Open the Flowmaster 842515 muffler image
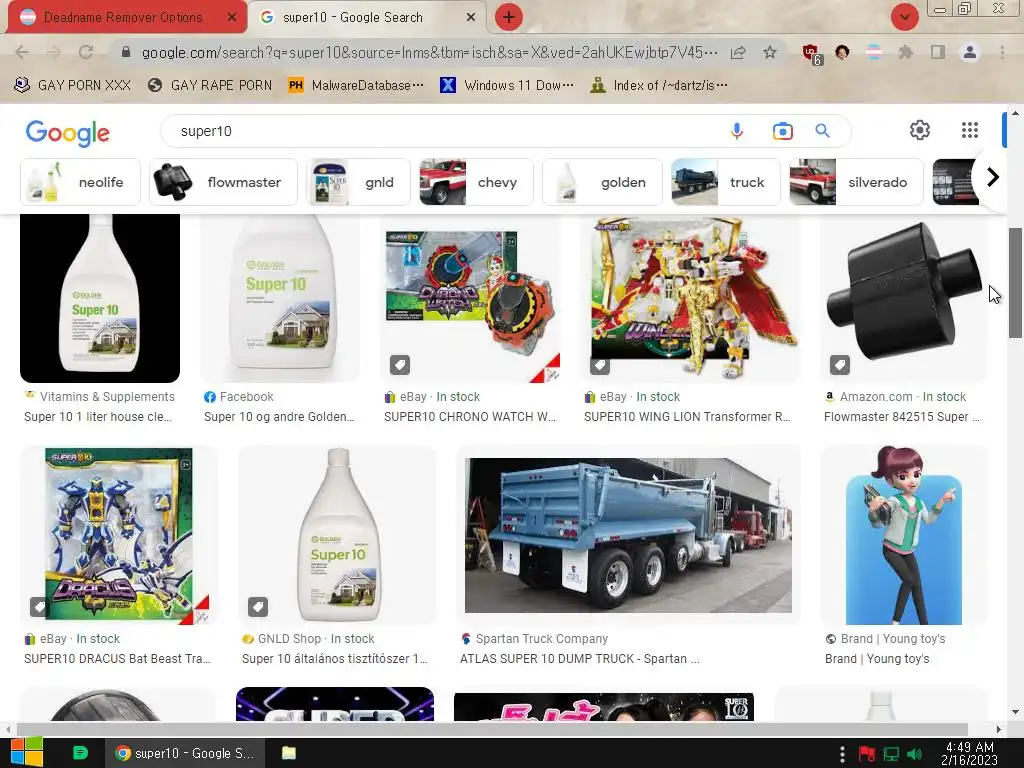Screen dimensions: 1024x768 click(904, 298)
